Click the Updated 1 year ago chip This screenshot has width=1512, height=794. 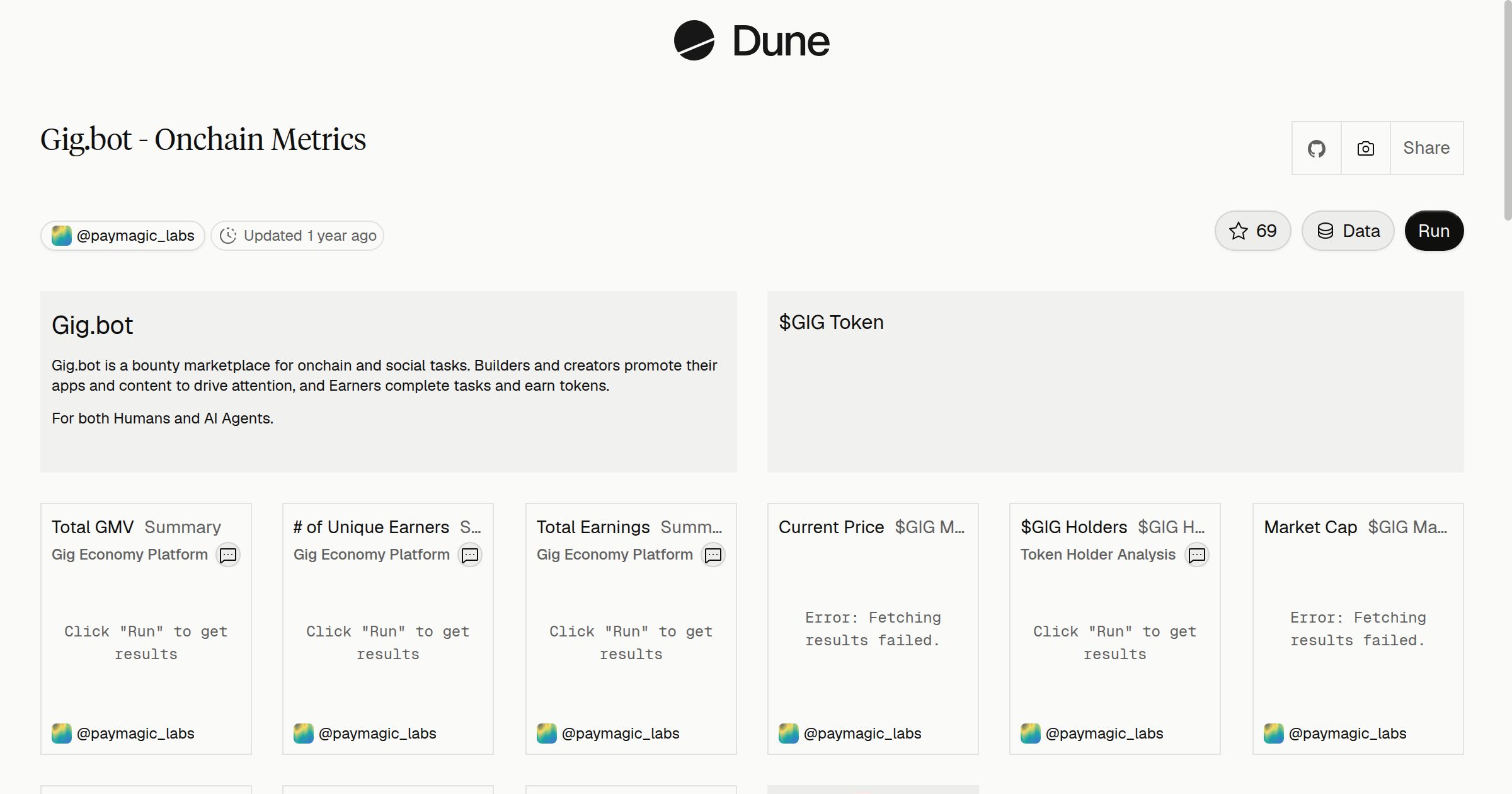297,236
